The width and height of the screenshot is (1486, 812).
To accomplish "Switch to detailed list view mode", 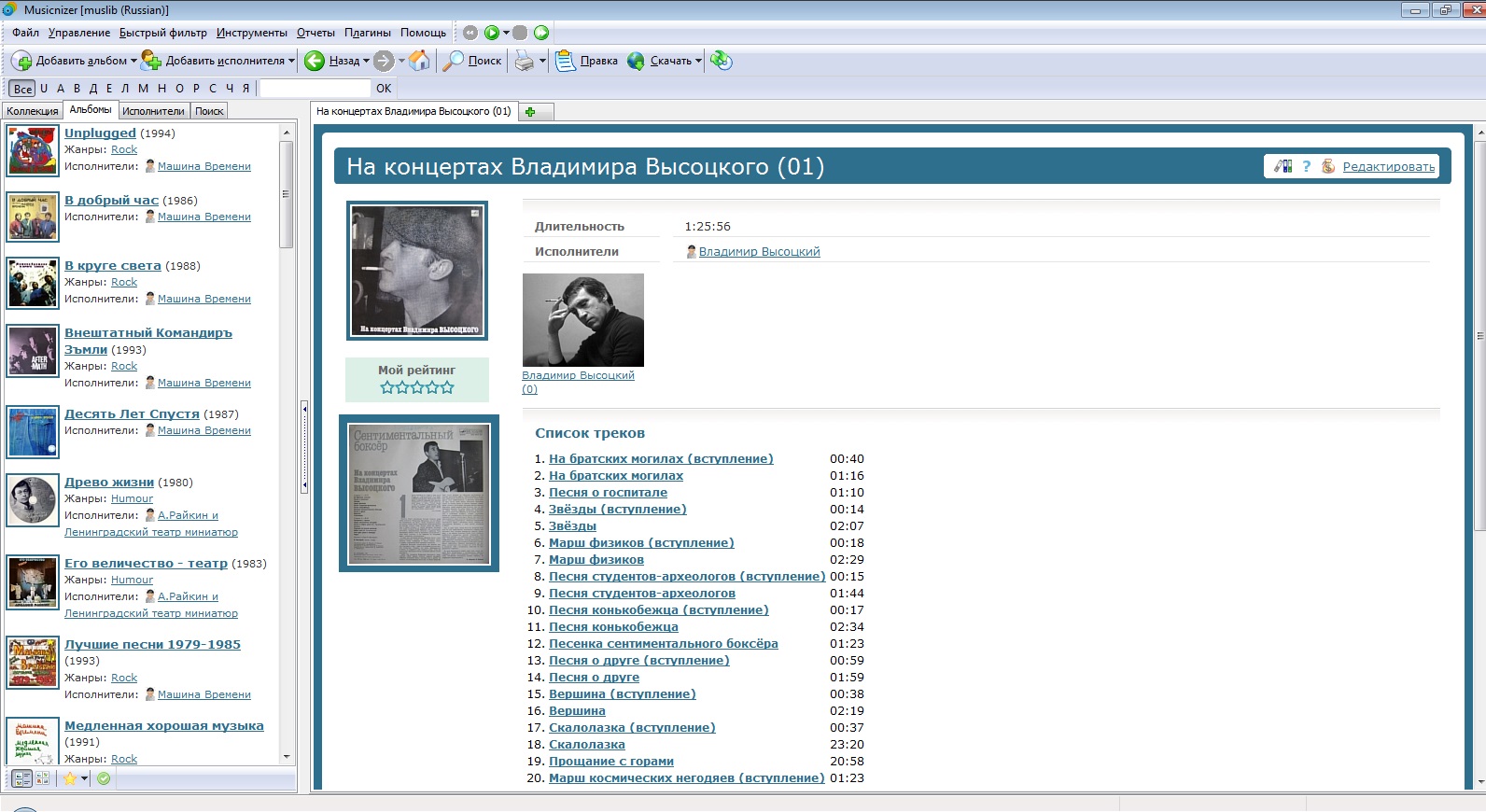I will [22, 778].
